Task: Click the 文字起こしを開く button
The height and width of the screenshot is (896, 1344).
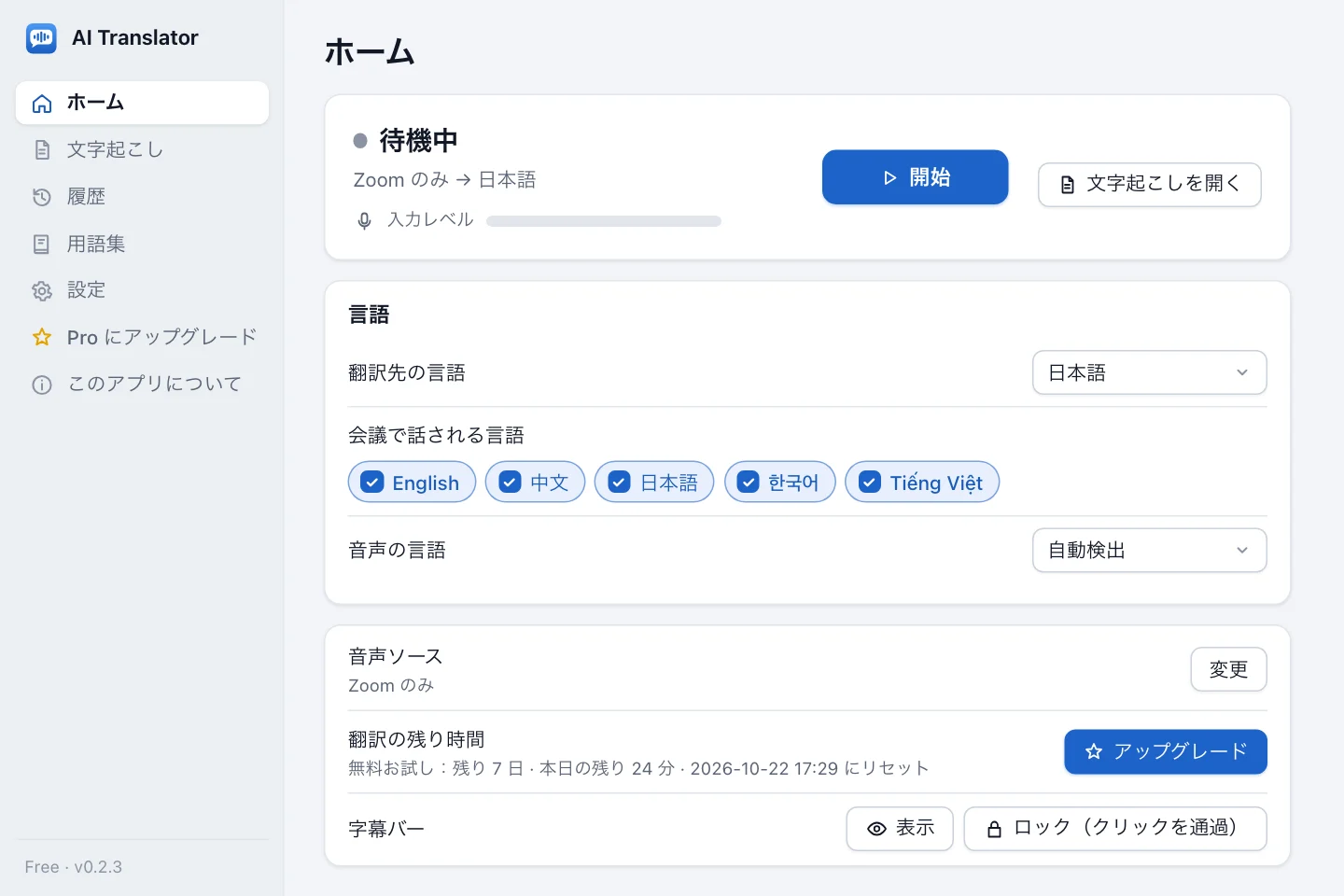Action: (x=1150, y=185)
